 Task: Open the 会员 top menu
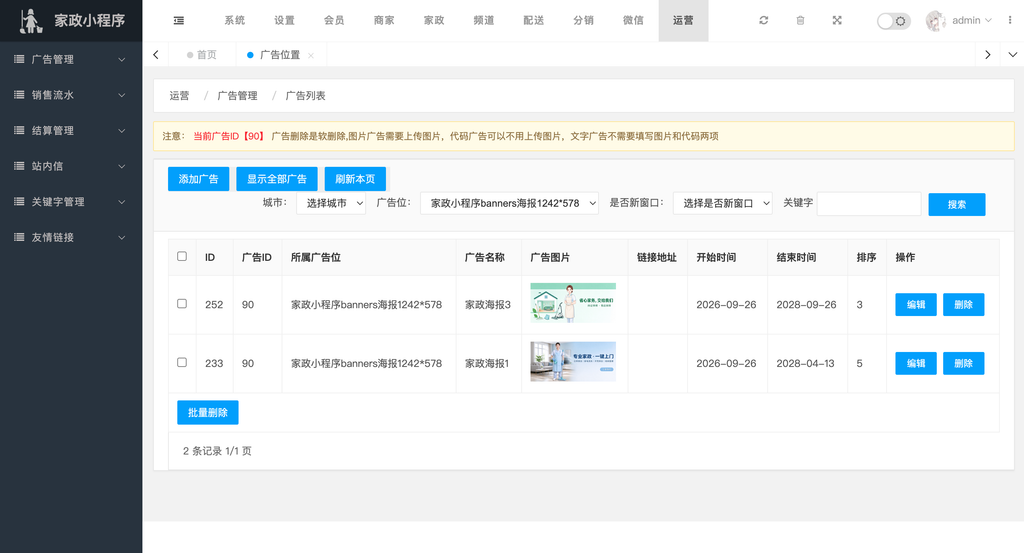point(334,21)
